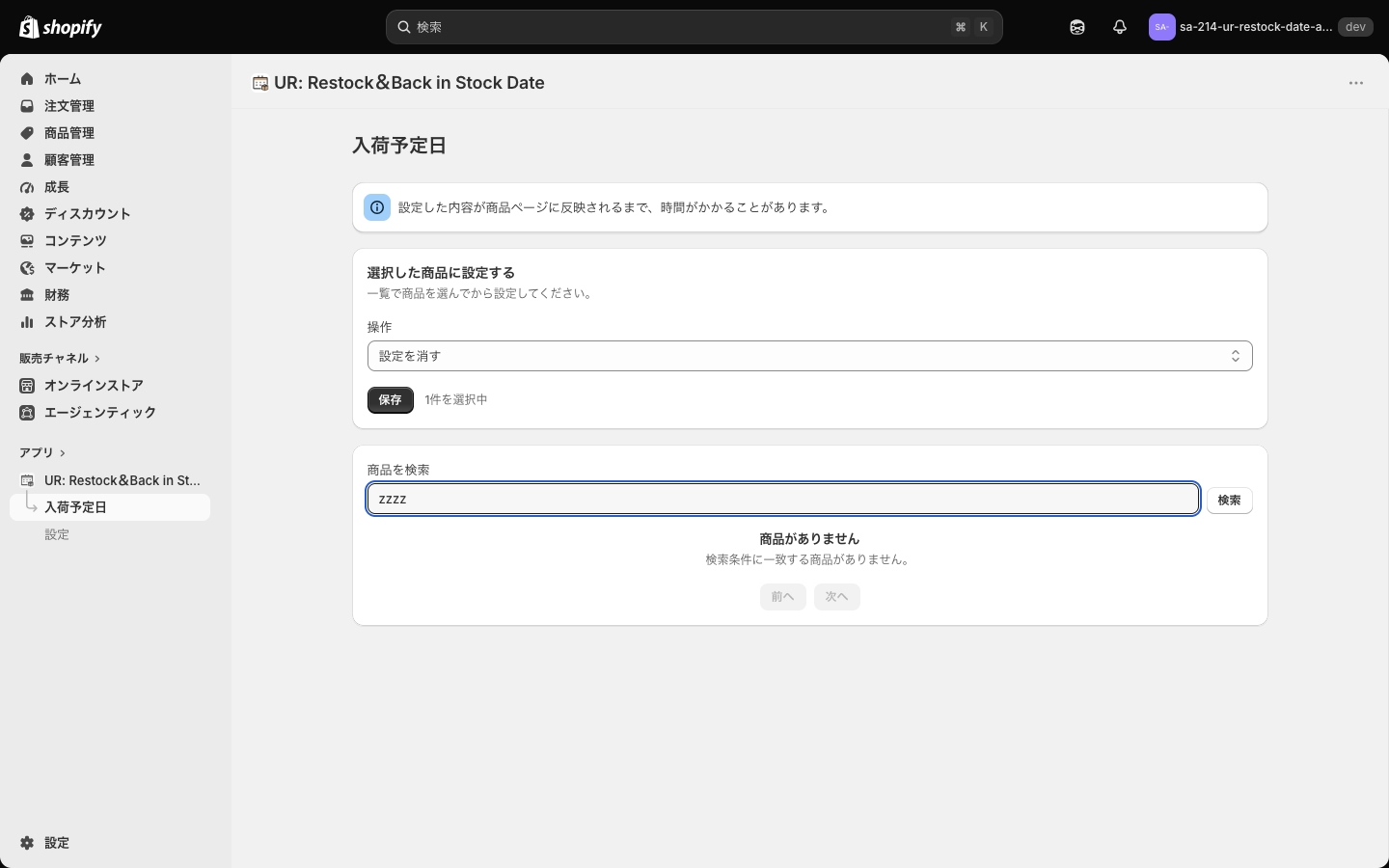Open the notifications bell
1389x868 pixels.
(1120, 27)
